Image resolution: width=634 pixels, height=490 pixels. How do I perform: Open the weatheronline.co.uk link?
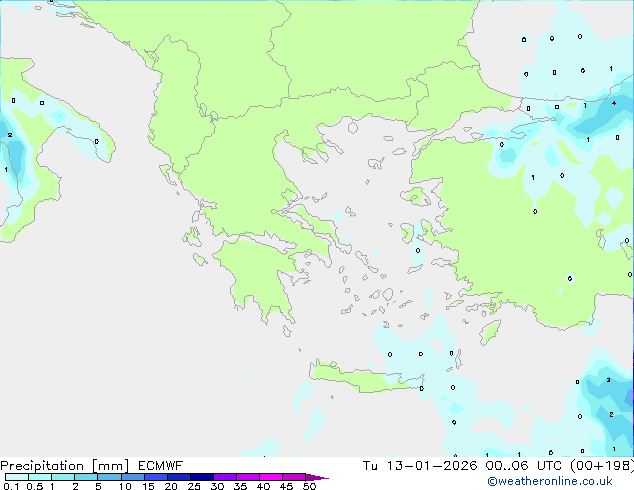point(550,481)
